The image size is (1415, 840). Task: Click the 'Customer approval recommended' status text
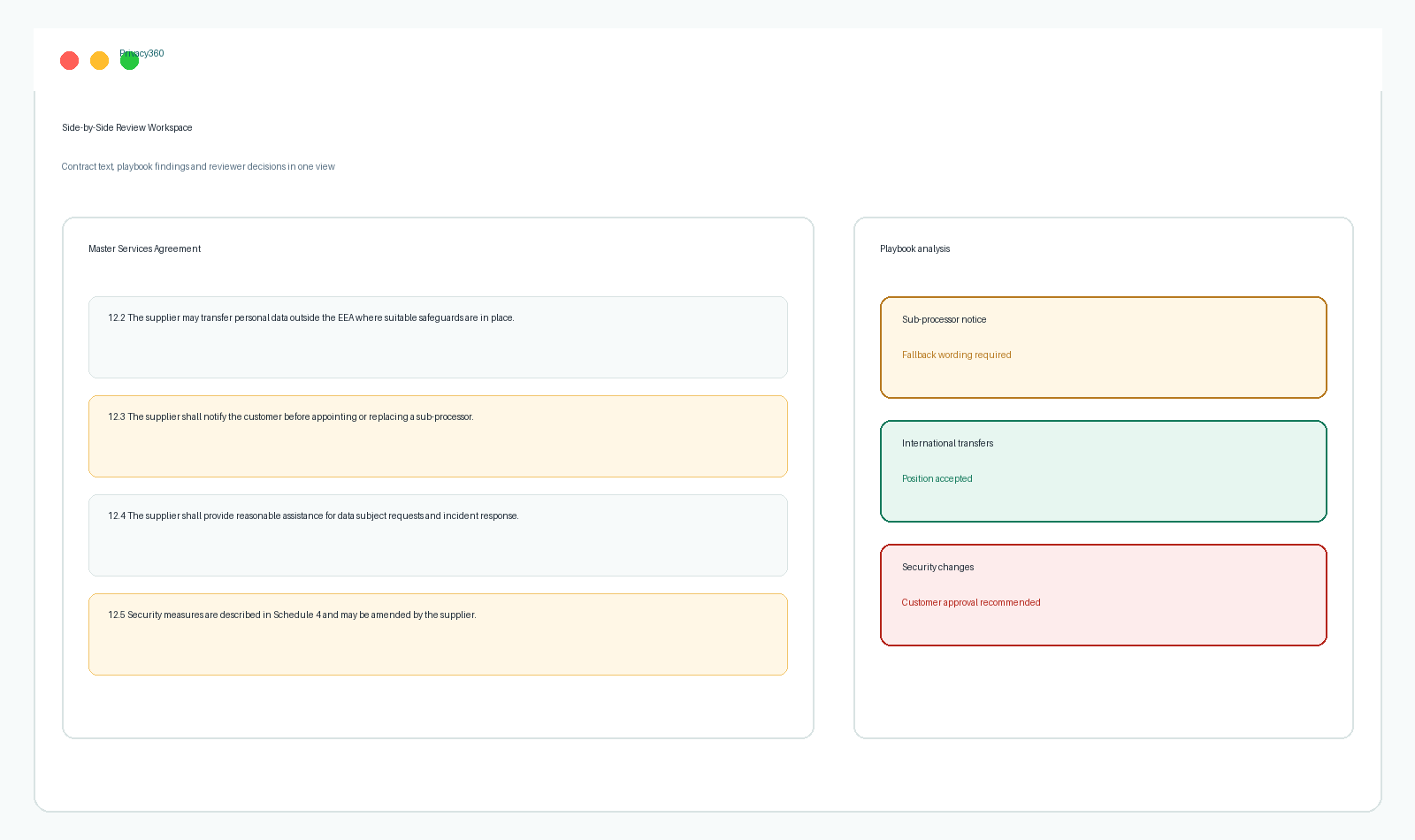[971, 602]
